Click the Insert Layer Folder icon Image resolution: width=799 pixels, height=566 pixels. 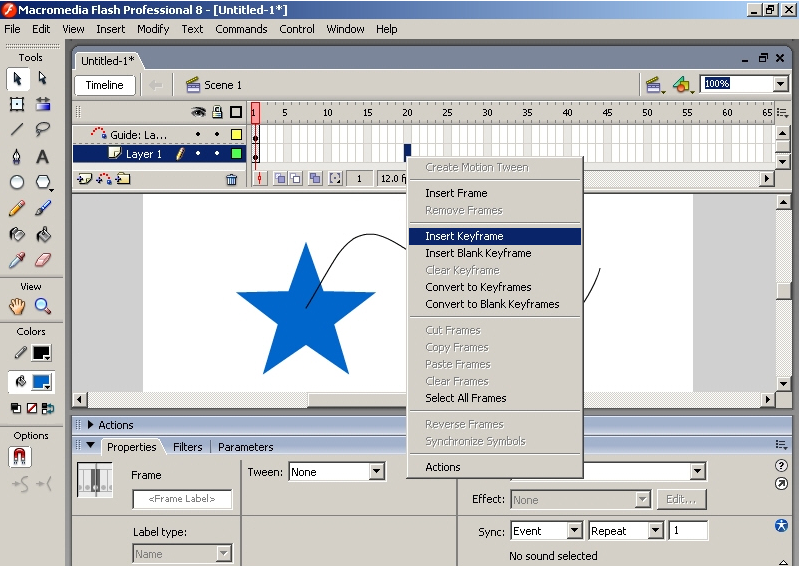click(123, 179)
